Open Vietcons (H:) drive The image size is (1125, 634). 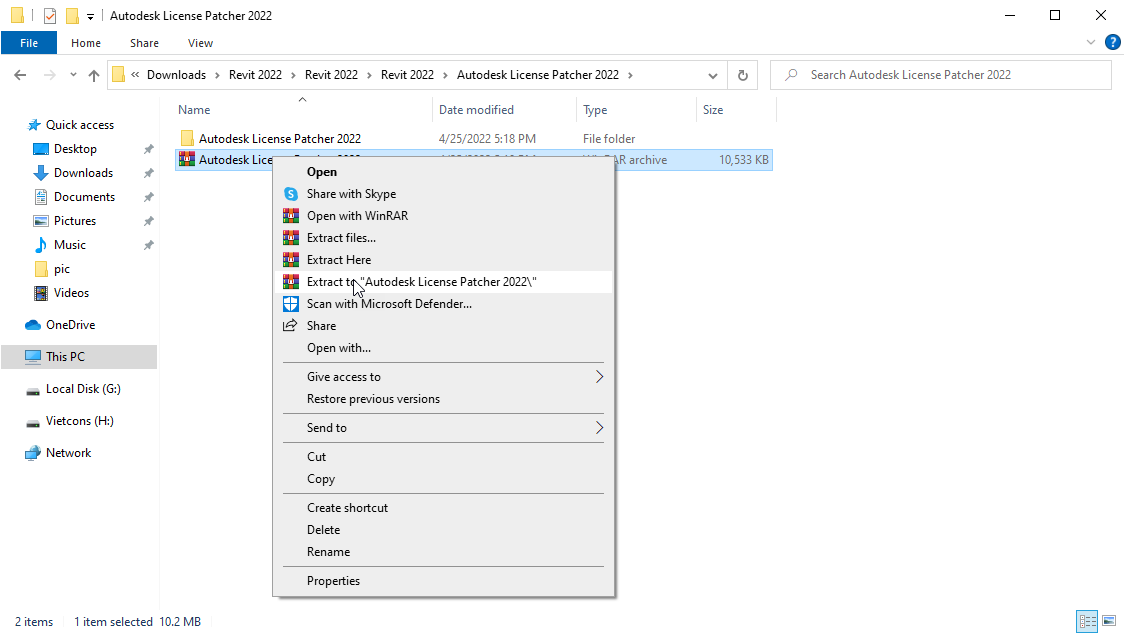[x=79, y=421]
